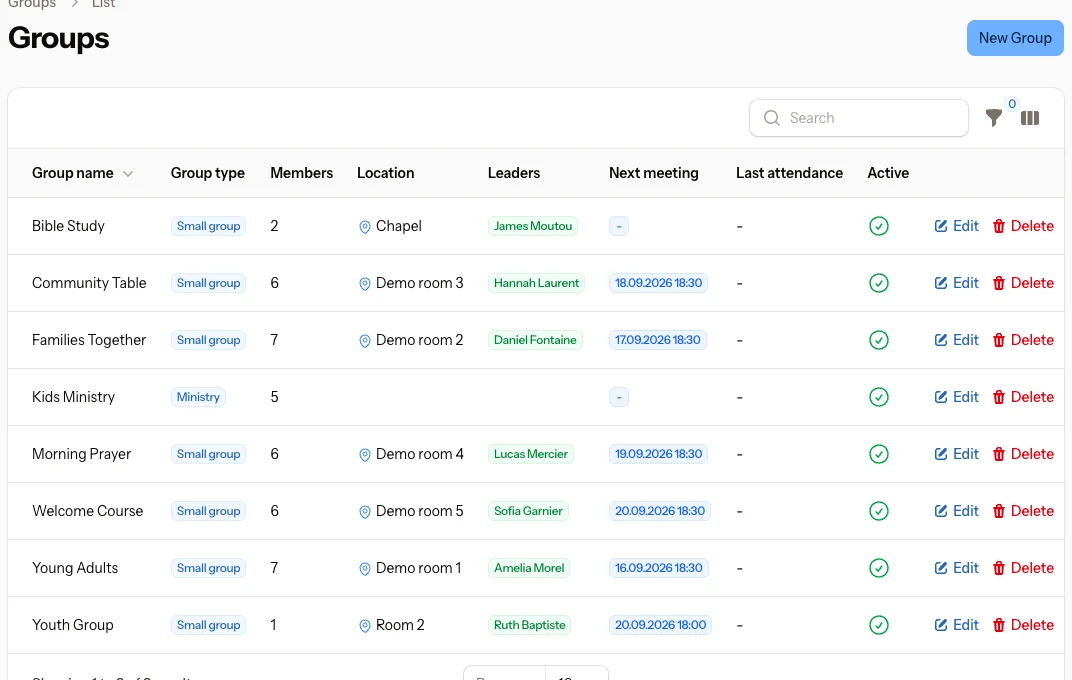
Task: Click the Demo room 3 location pin icon
Action: pos(364,284)
